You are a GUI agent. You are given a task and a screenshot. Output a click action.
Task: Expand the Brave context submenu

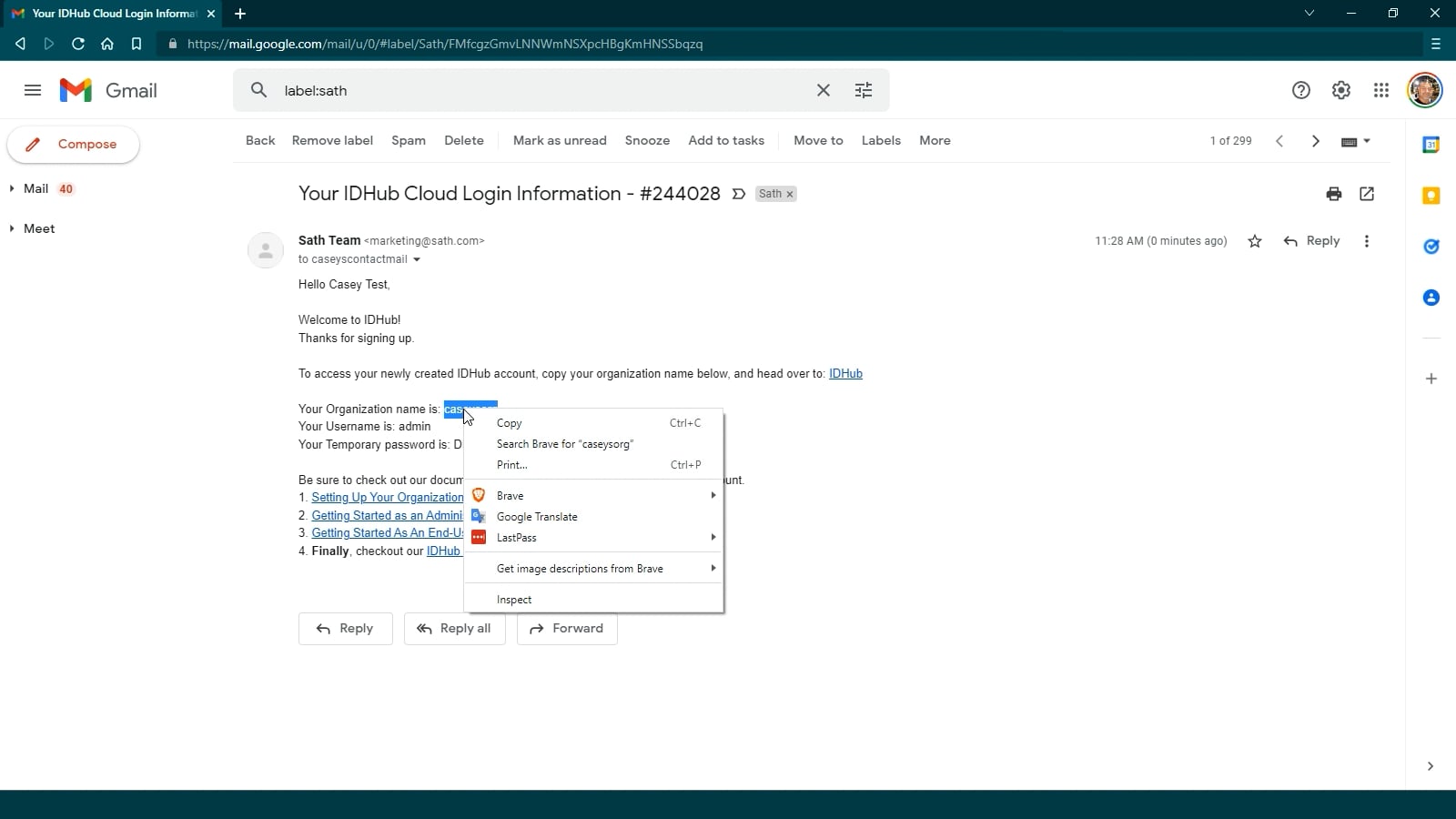click(x=593, y=496)
